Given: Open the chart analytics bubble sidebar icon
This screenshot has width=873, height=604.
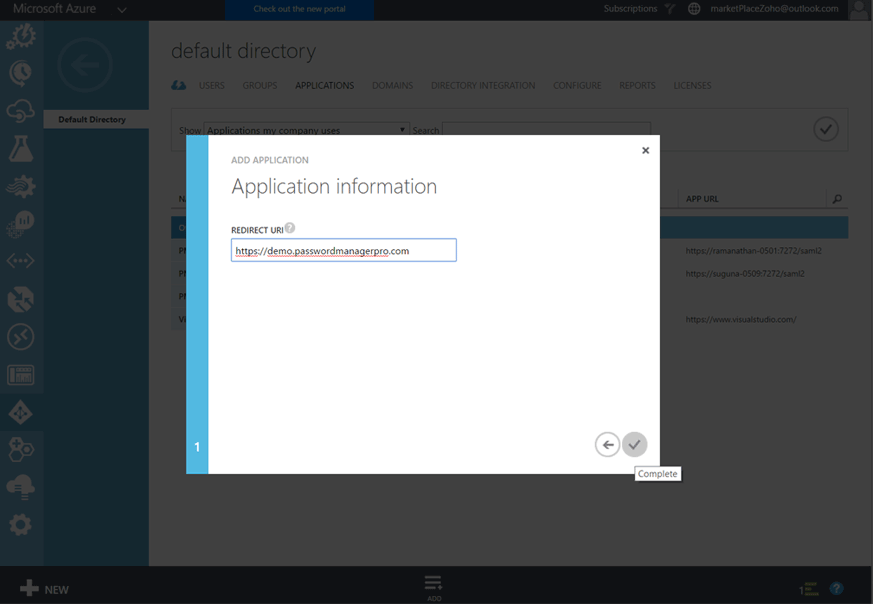Looking at the screenshot, I should 21,224.
